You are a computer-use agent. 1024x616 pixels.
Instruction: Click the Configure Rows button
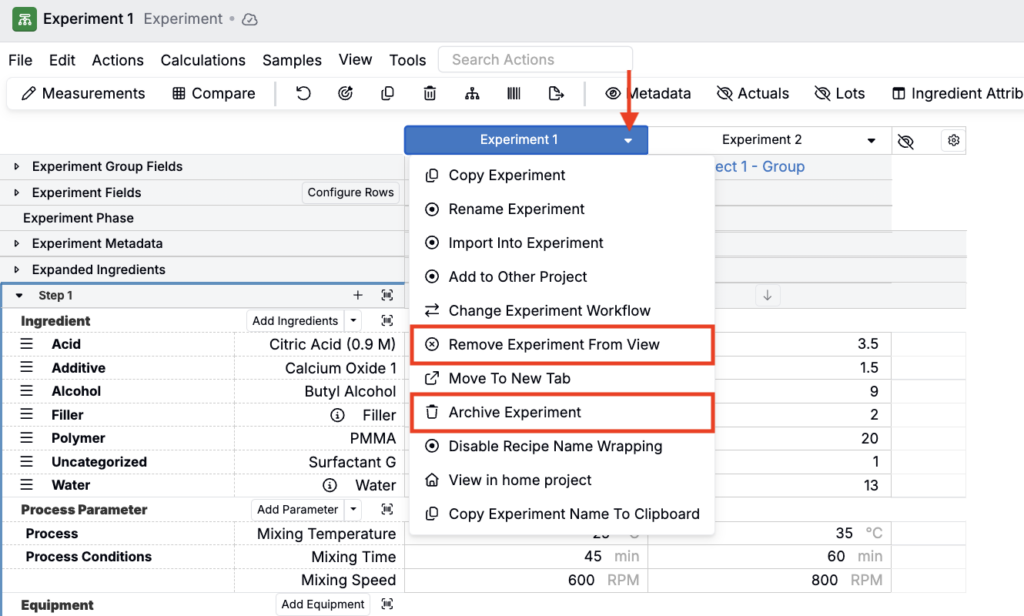point(350,193)
